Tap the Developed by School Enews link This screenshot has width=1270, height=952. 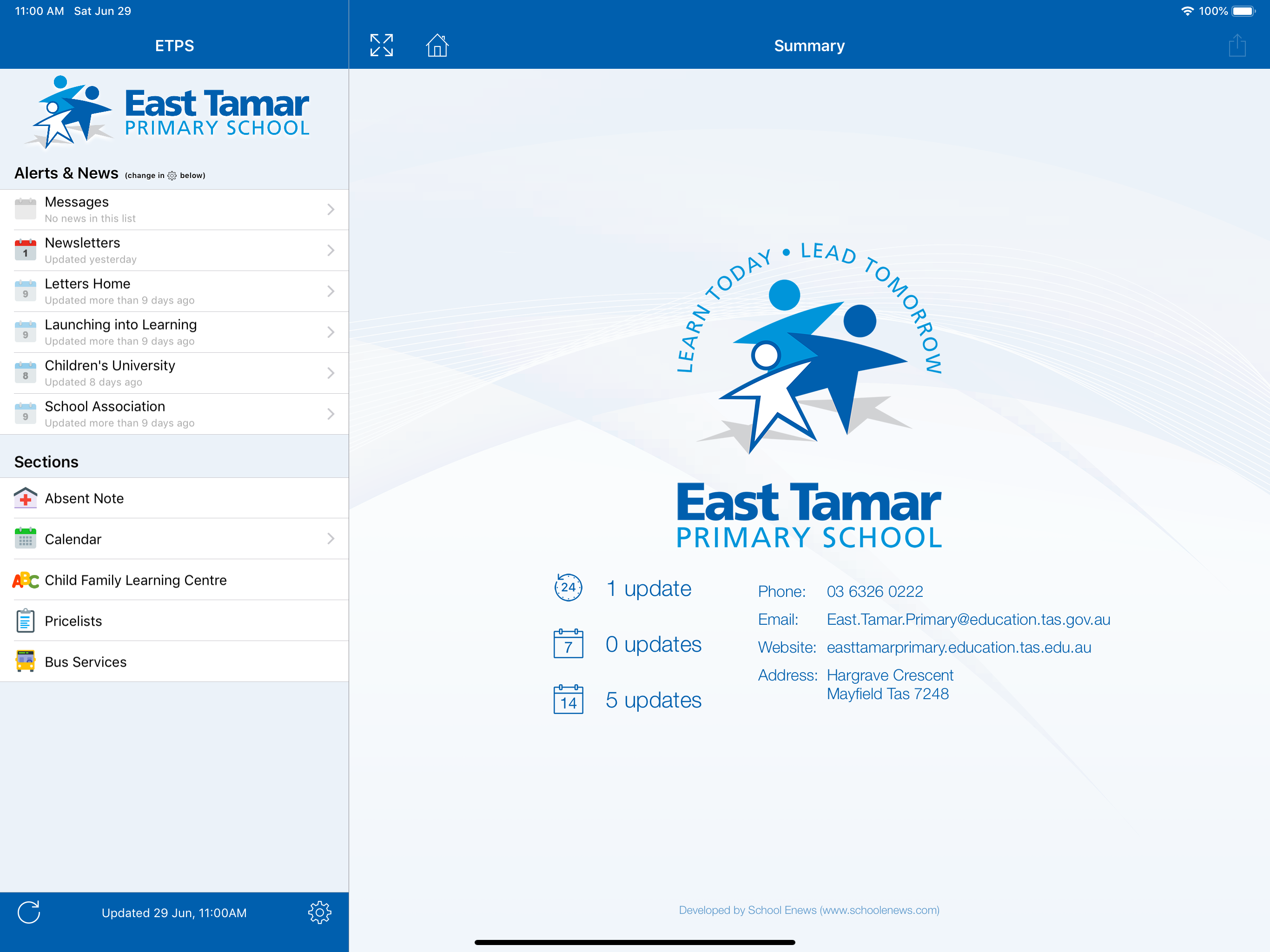pos(809,910)
